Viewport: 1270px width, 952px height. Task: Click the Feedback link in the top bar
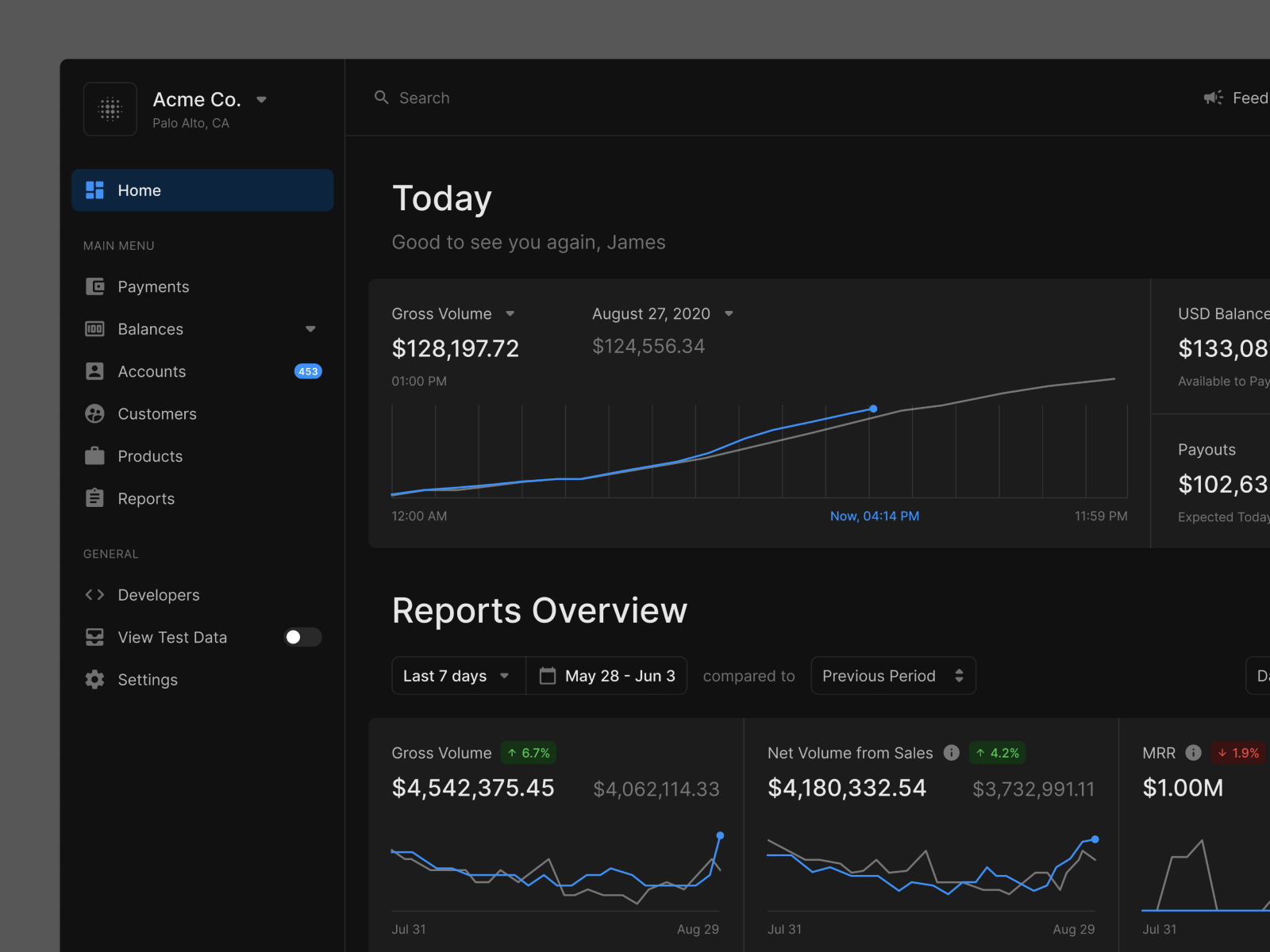(x=1237, y=98)
